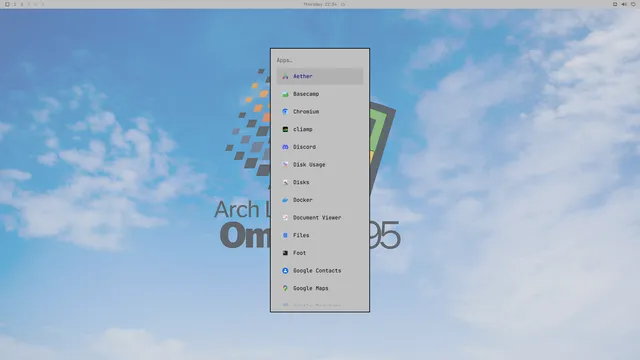Focus the Apps… search field
Screen dimensions: 640x360
[320, 60]
